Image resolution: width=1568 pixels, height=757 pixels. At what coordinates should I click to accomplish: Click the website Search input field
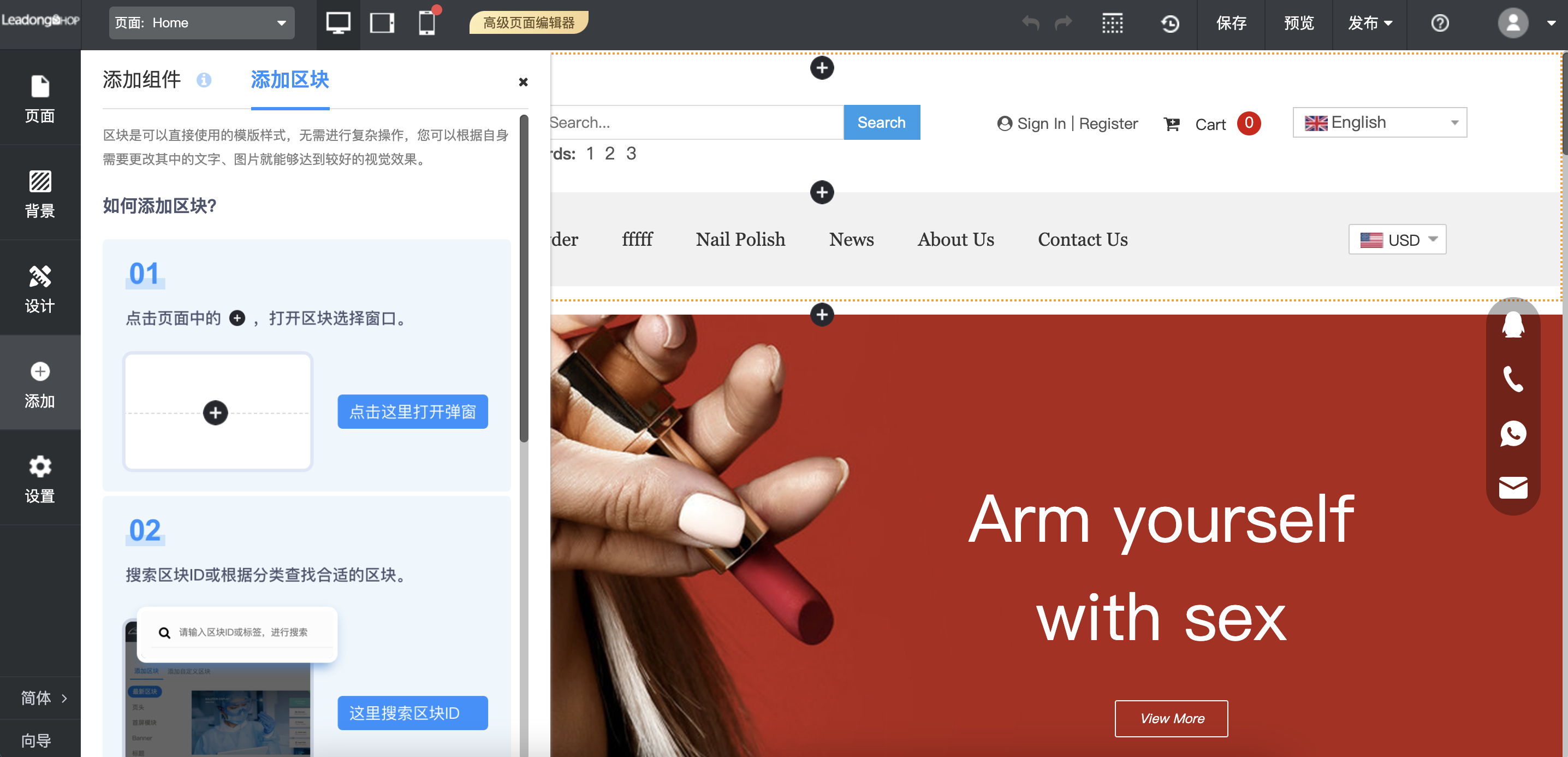click(x=694, y=122)
